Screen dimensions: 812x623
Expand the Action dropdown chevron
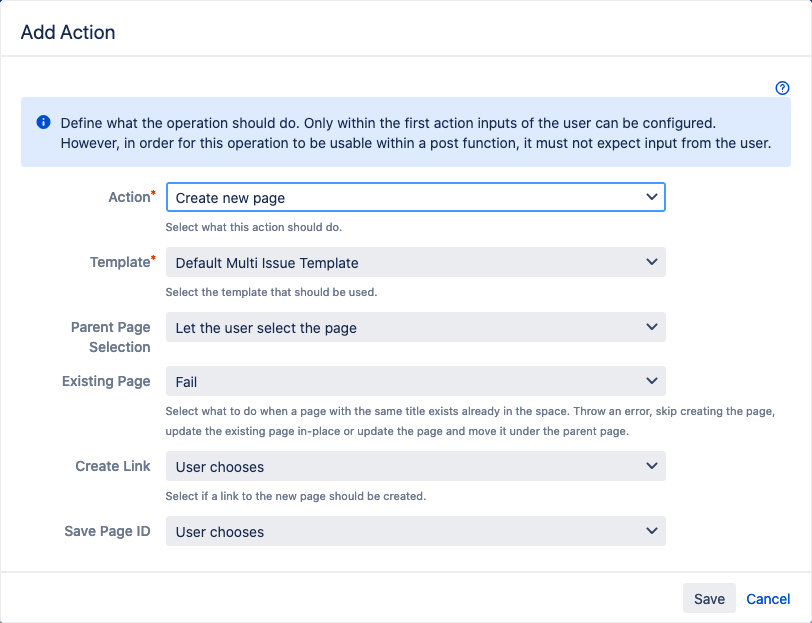click(651, 197)
